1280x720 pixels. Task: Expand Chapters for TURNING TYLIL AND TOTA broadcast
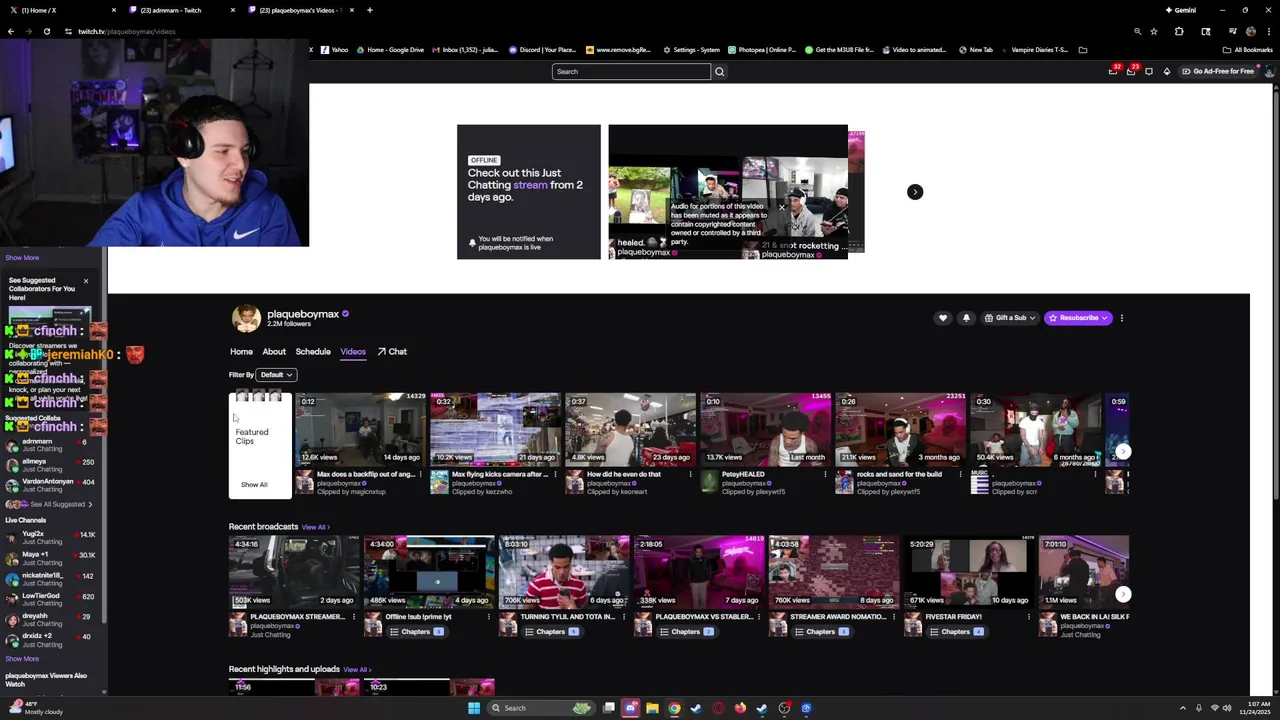tap(551, 632)
